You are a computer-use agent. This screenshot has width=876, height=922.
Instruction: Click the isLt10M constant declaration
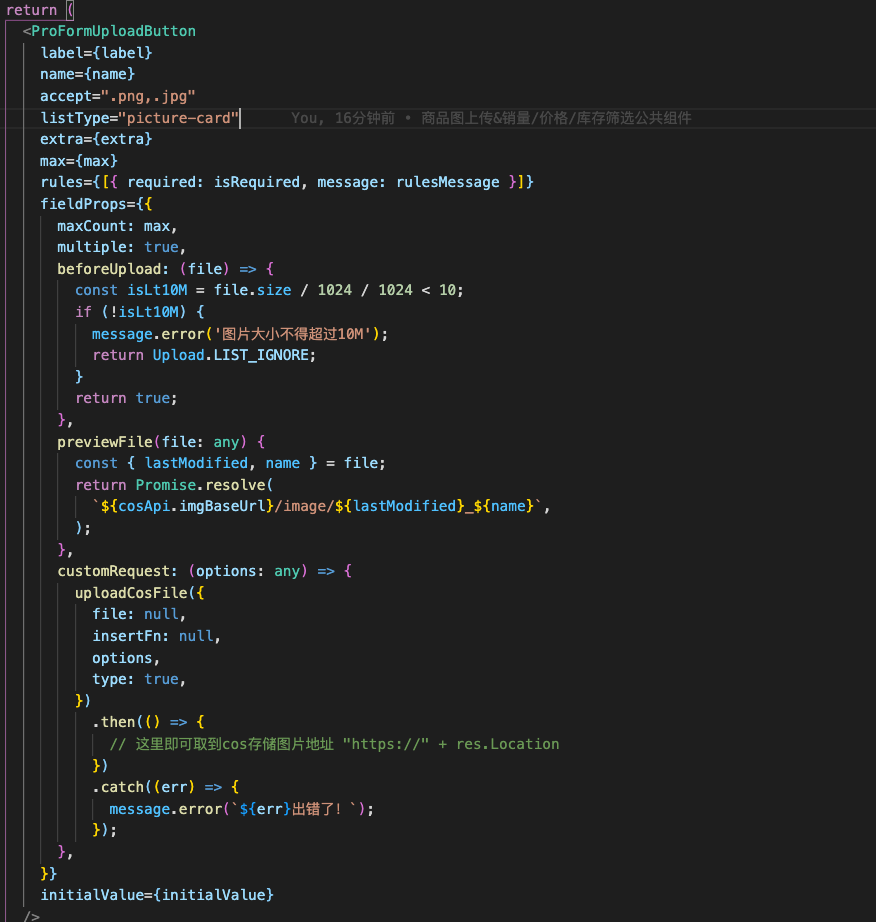[x=158, y=290]
